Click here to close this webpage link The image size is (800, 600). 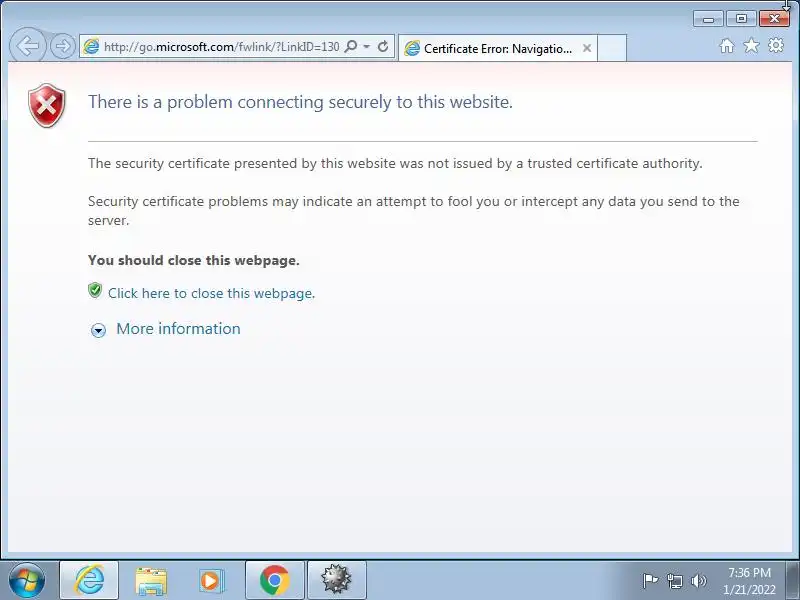click(x=211, y=293)
